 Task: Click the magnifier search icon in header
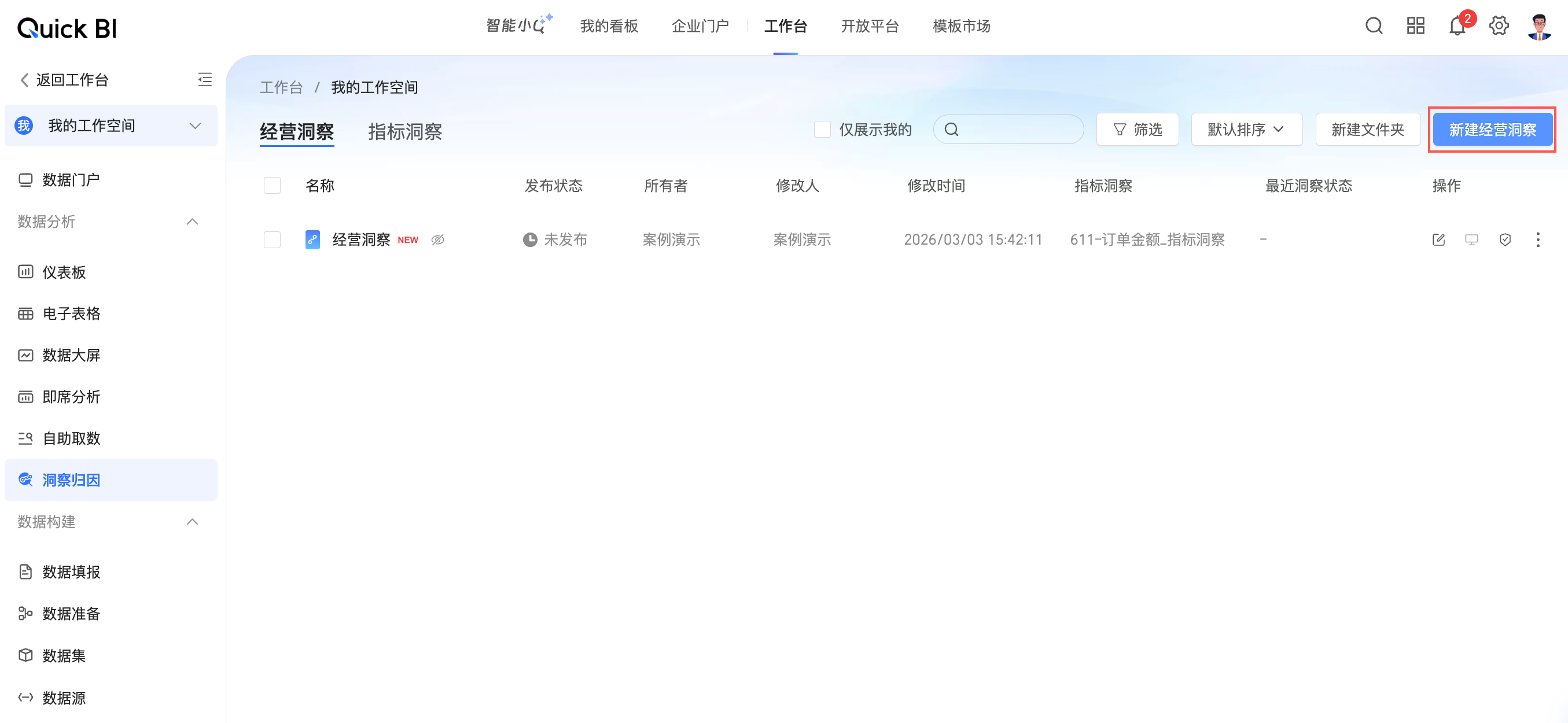(1374, 26)
